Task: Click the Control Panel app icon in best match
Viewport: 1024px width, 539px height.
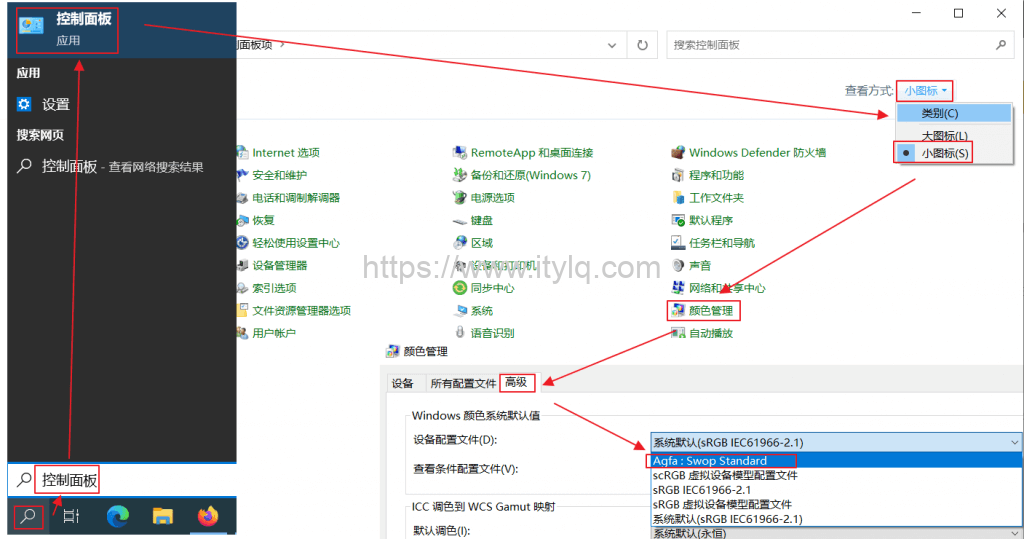Action: (x=31, y=27)
